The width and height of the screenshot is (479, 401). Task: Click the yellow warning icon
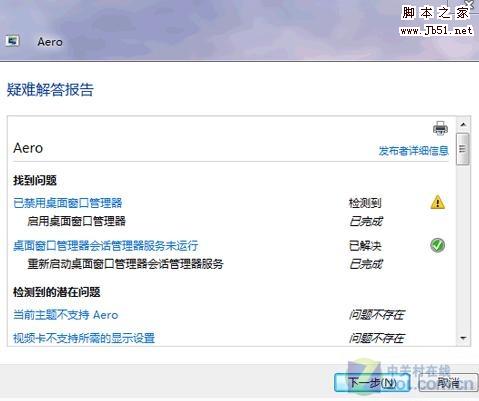click(x=437, y=202)
